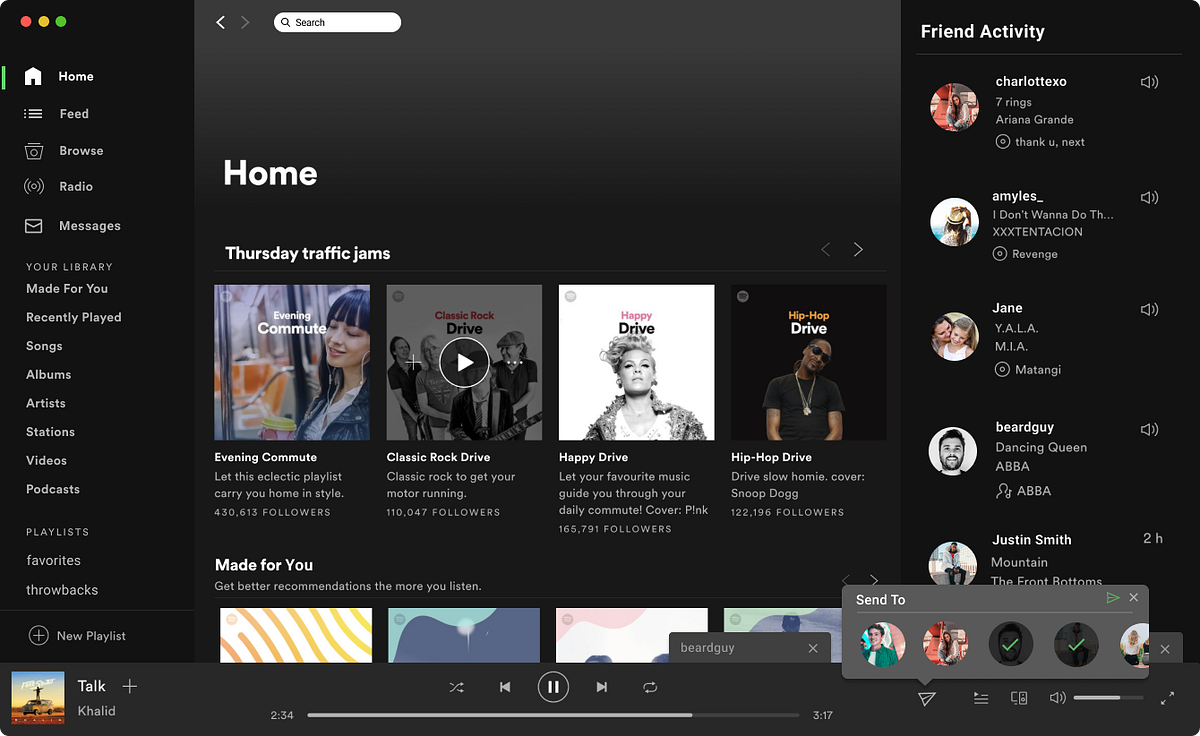The height and width of the screenshot is (736, 1200).
Task: Add Classic Rock Drive with plus icon
Action: coord(414,362)
